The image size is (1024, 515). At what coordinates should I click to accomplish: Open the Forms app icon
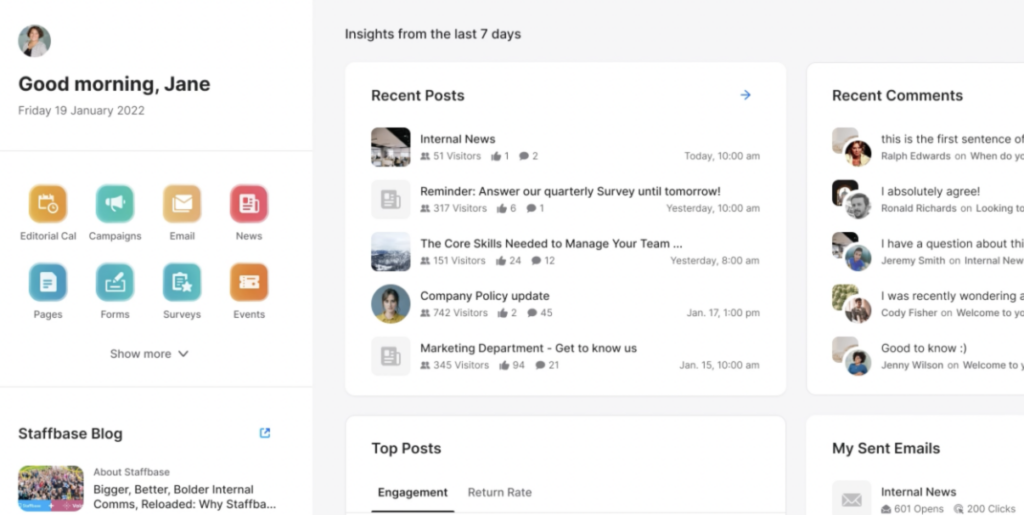tap(115, 283)
